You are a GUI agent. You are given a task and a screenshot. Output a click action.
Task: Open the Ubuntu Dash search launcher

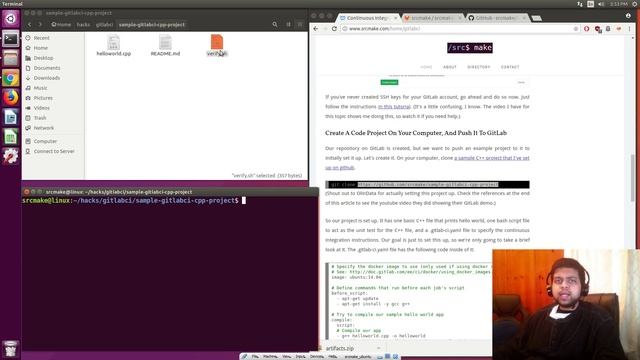[x=11, y=19]
